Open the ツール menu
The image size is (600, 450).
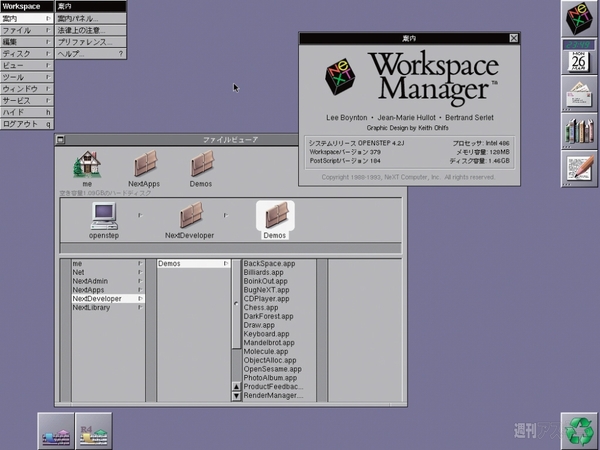tap(27, 77)
